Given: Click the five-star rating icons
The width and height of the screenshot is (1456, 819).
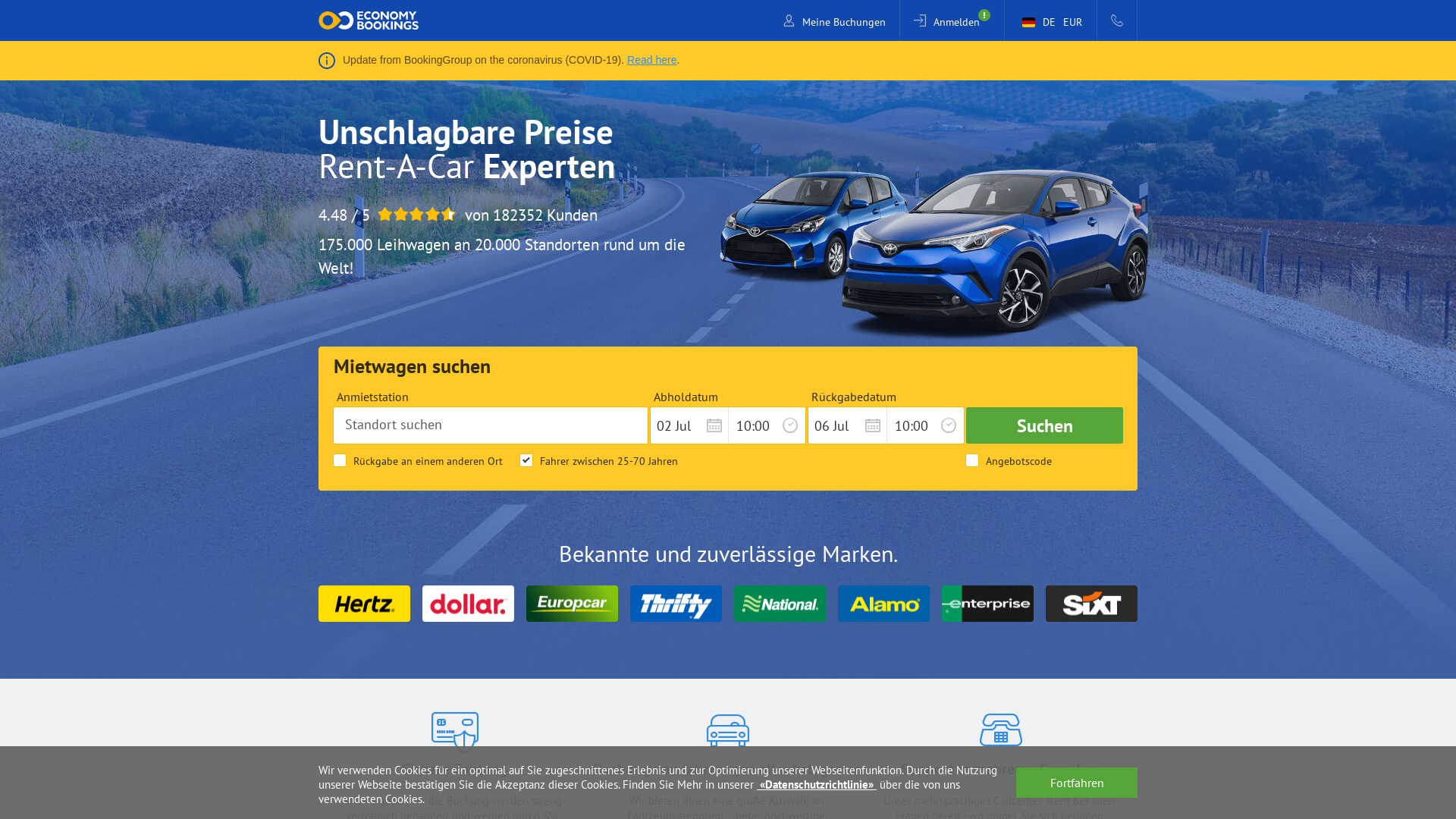Looking at the screenshot, I should [x=416, y=215].
